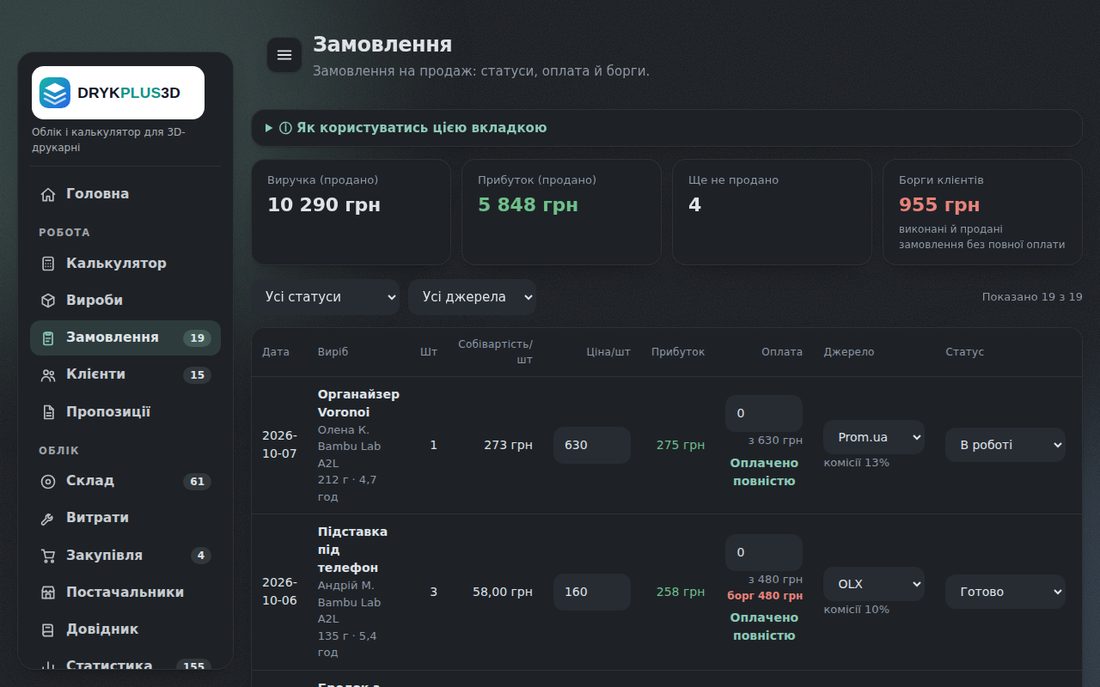This screenshot has height=687, width=1100.
Task: Click the Клієнти people icon
Action: pyautogui.click(x=48, y=375)
